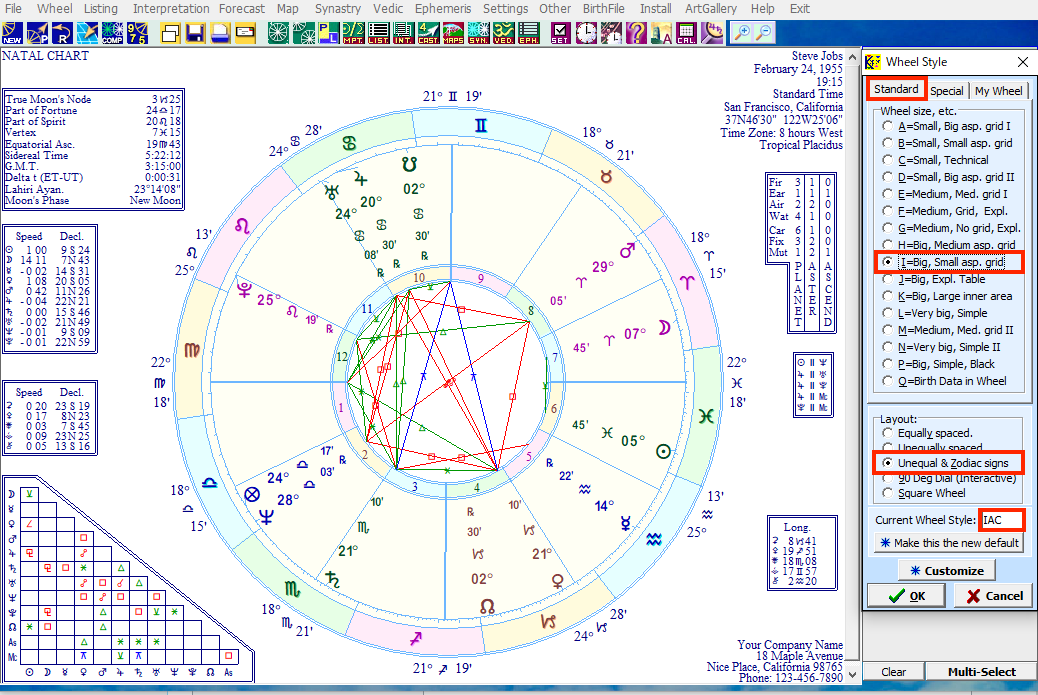Choose the Square Wheel layout option

click(924, 493)
